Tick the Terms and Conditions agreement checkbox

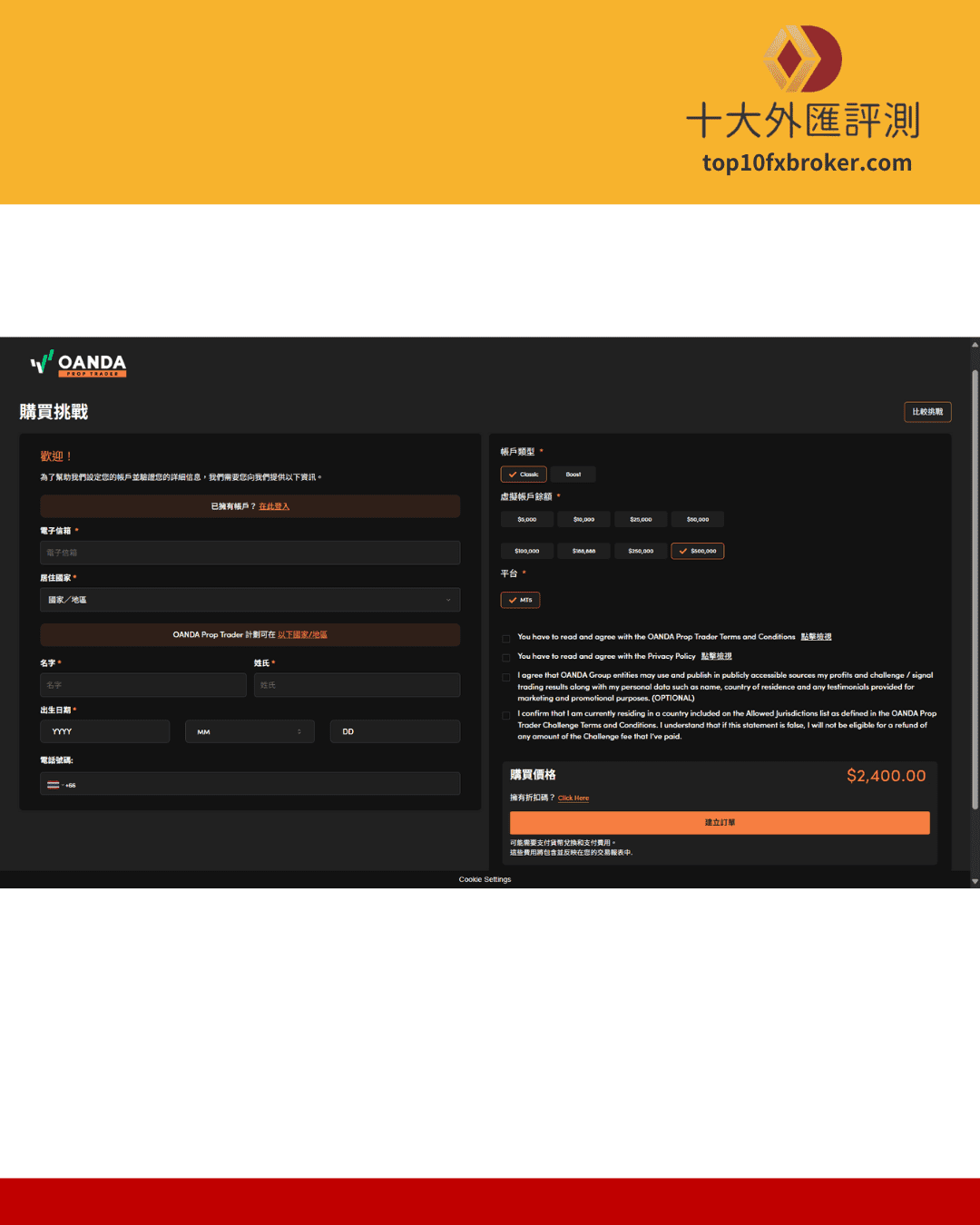[x=506, y=638]
